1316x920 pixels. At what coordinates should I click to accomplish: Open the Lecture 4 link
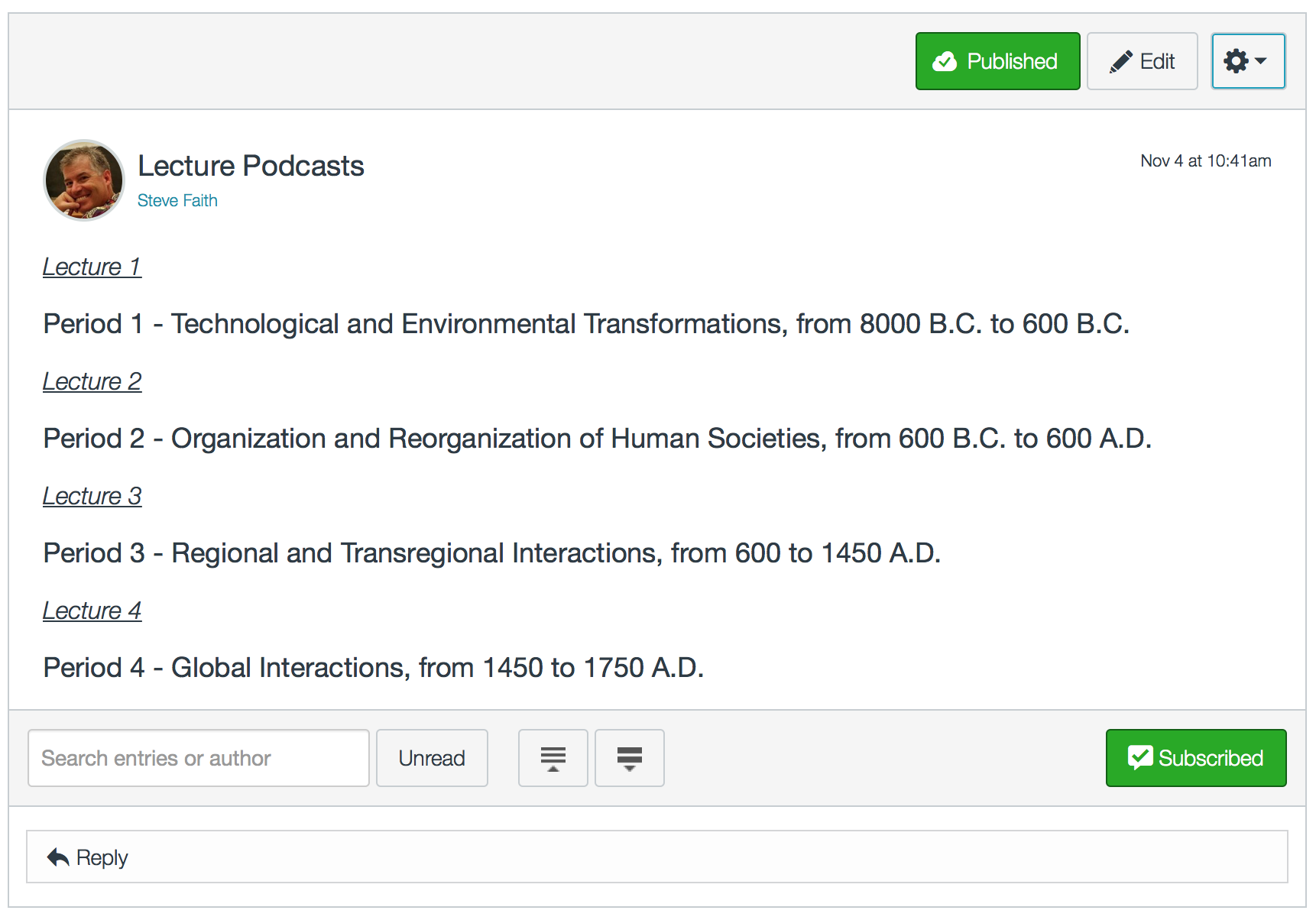[92, 611]
